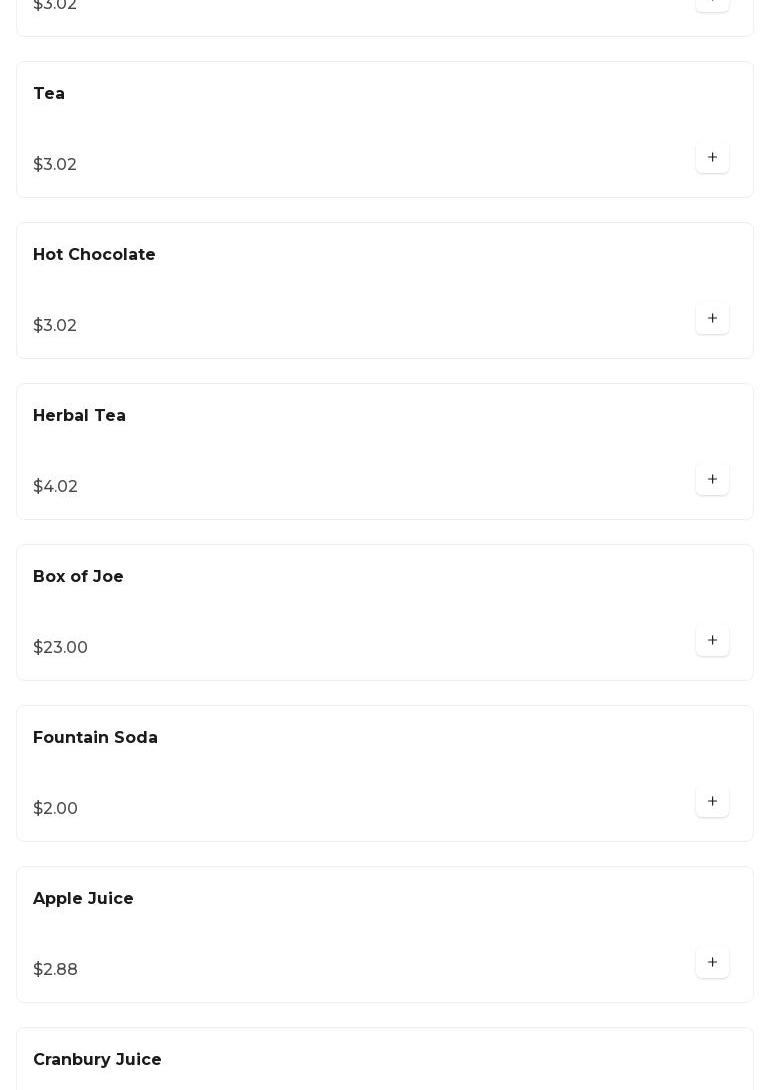Image resolution: width=770 pixels, height=1090 pixels.
Task: Add Tea to the order with plus icon
Action: [712, 157]
